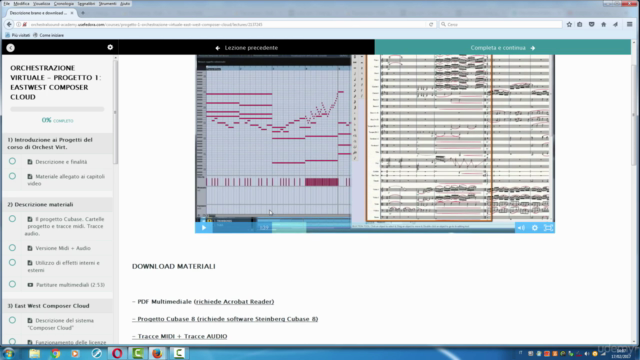Mark 'Utilizzo di effetti interni e esterni' circle
The image size is (640, 360).
13,262
